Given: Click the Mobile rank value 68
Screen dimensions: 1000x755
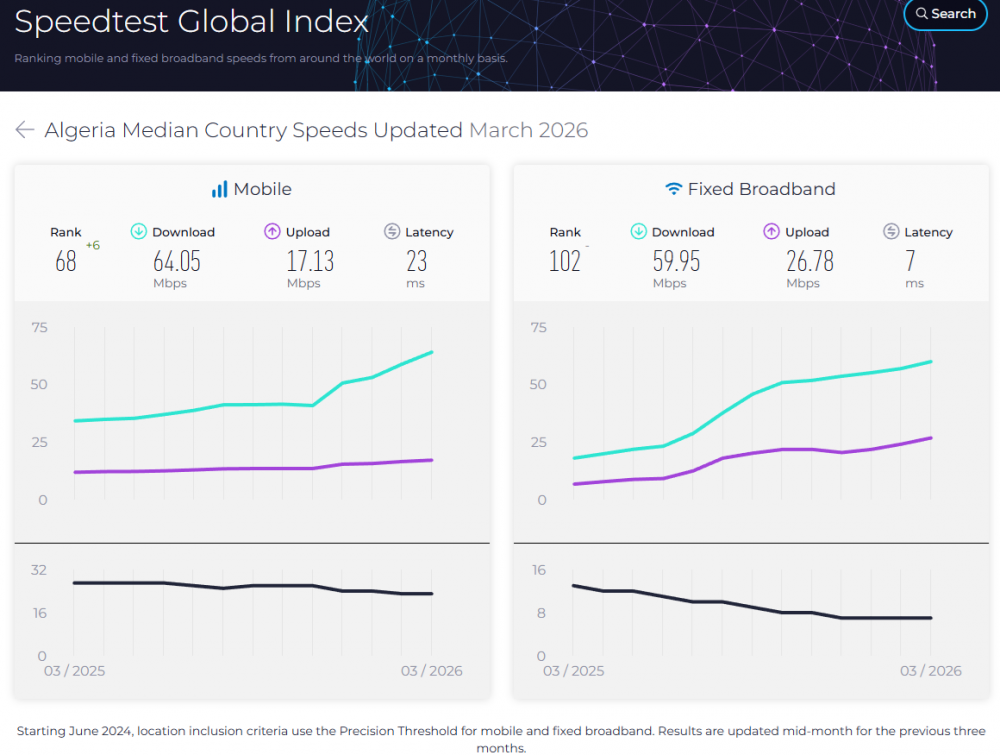Looking at the screenshot, I should point(66,261).
